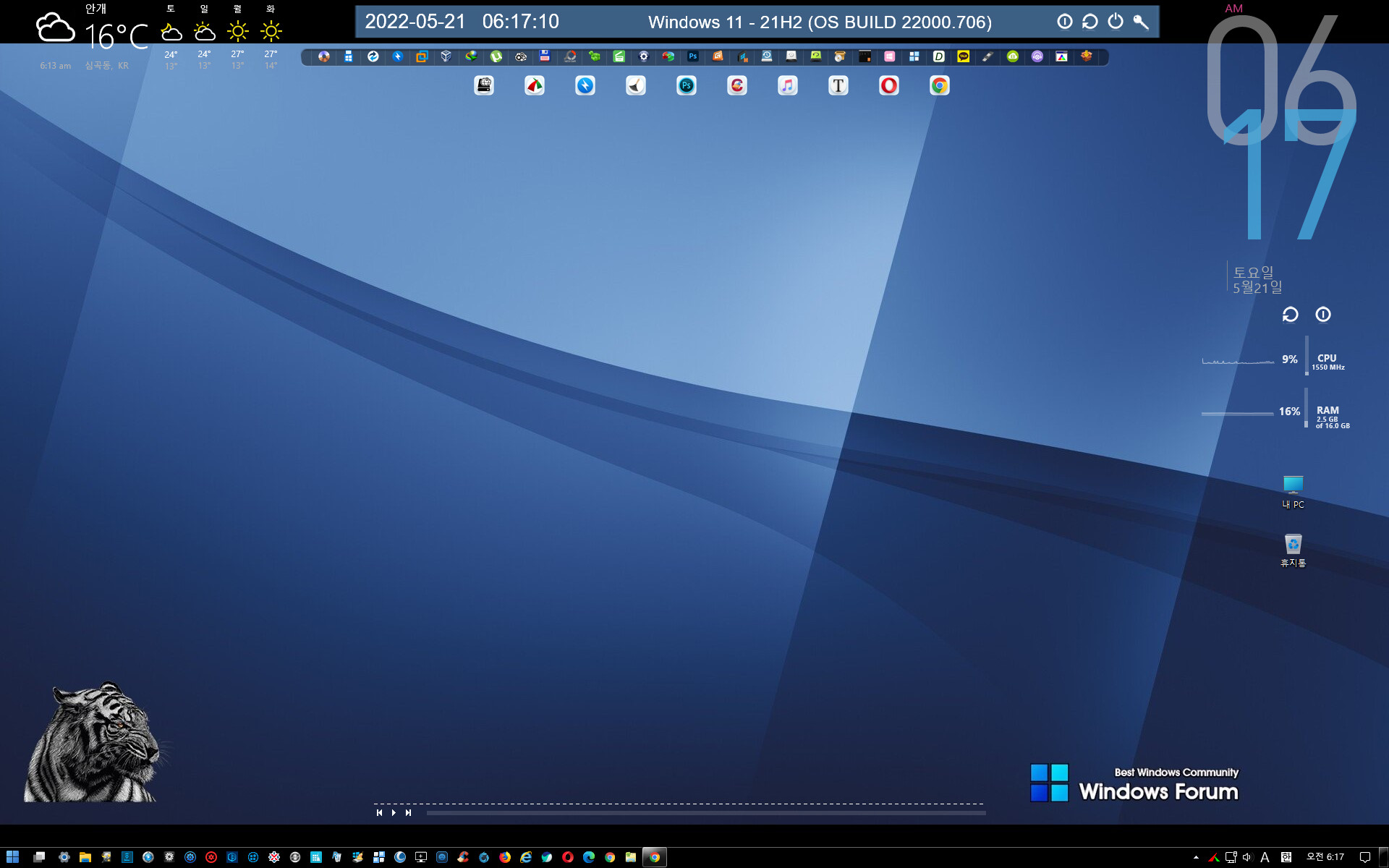
Task: Open File Explorer on the taskbar
Action: click(85, 857)
